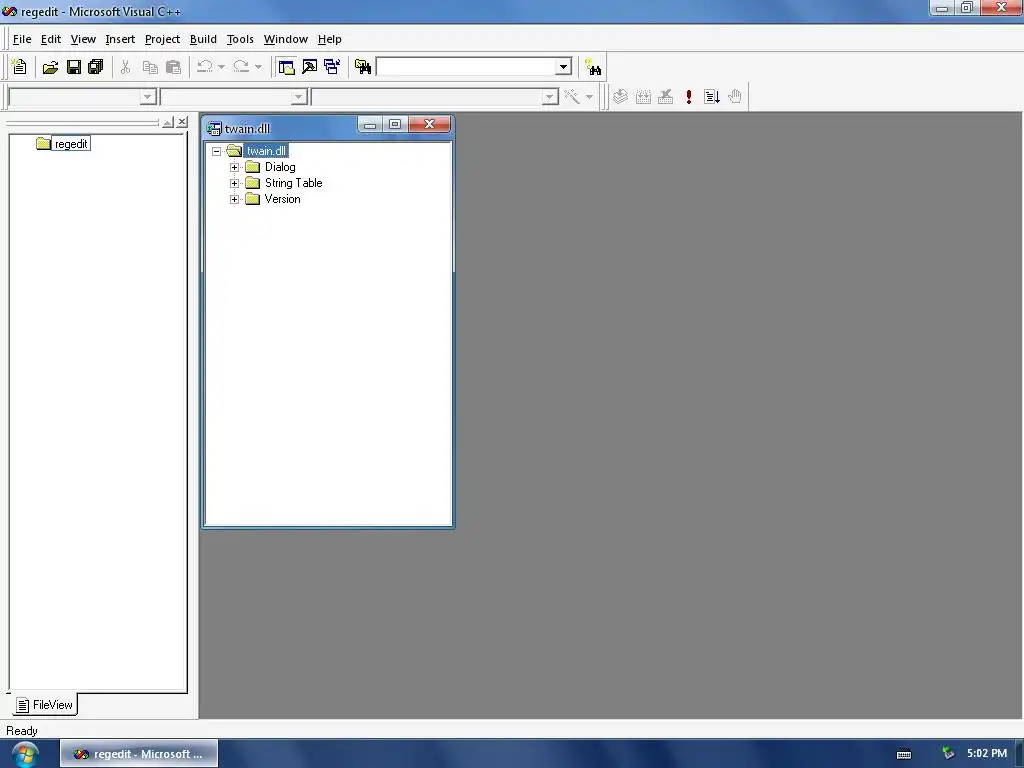
Task: Click the Find in Files icon
Action: 362,67
